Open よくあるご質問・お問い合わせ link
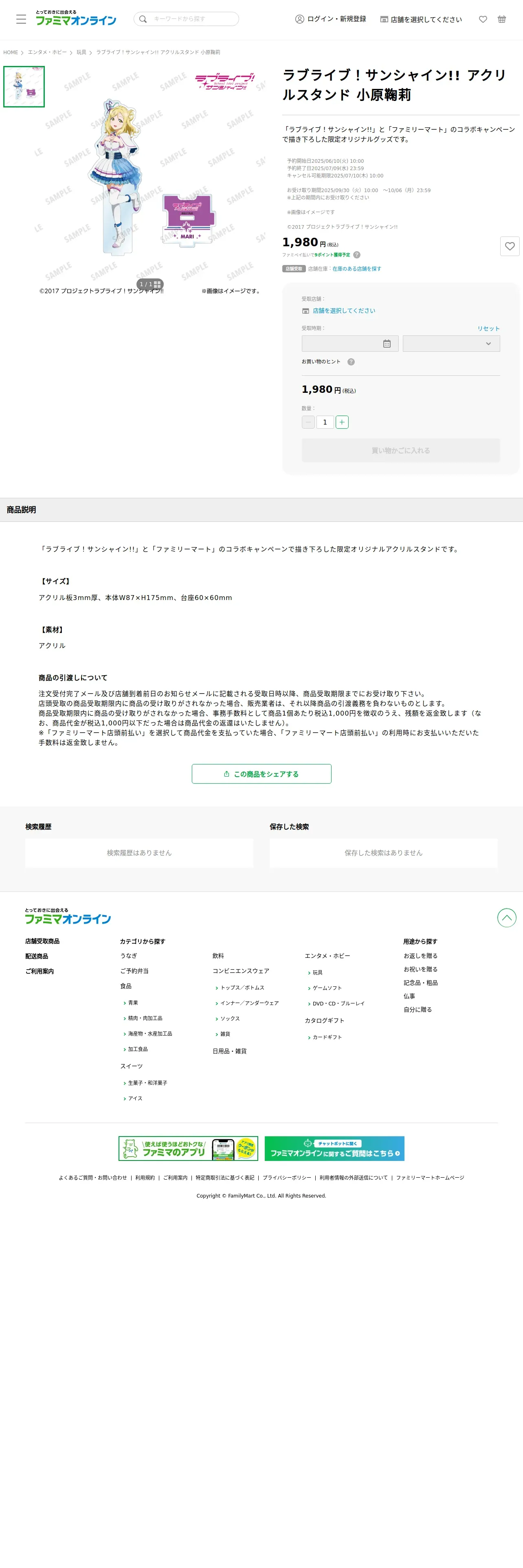Screen dimensions: 523x1568 (92, 1178)
